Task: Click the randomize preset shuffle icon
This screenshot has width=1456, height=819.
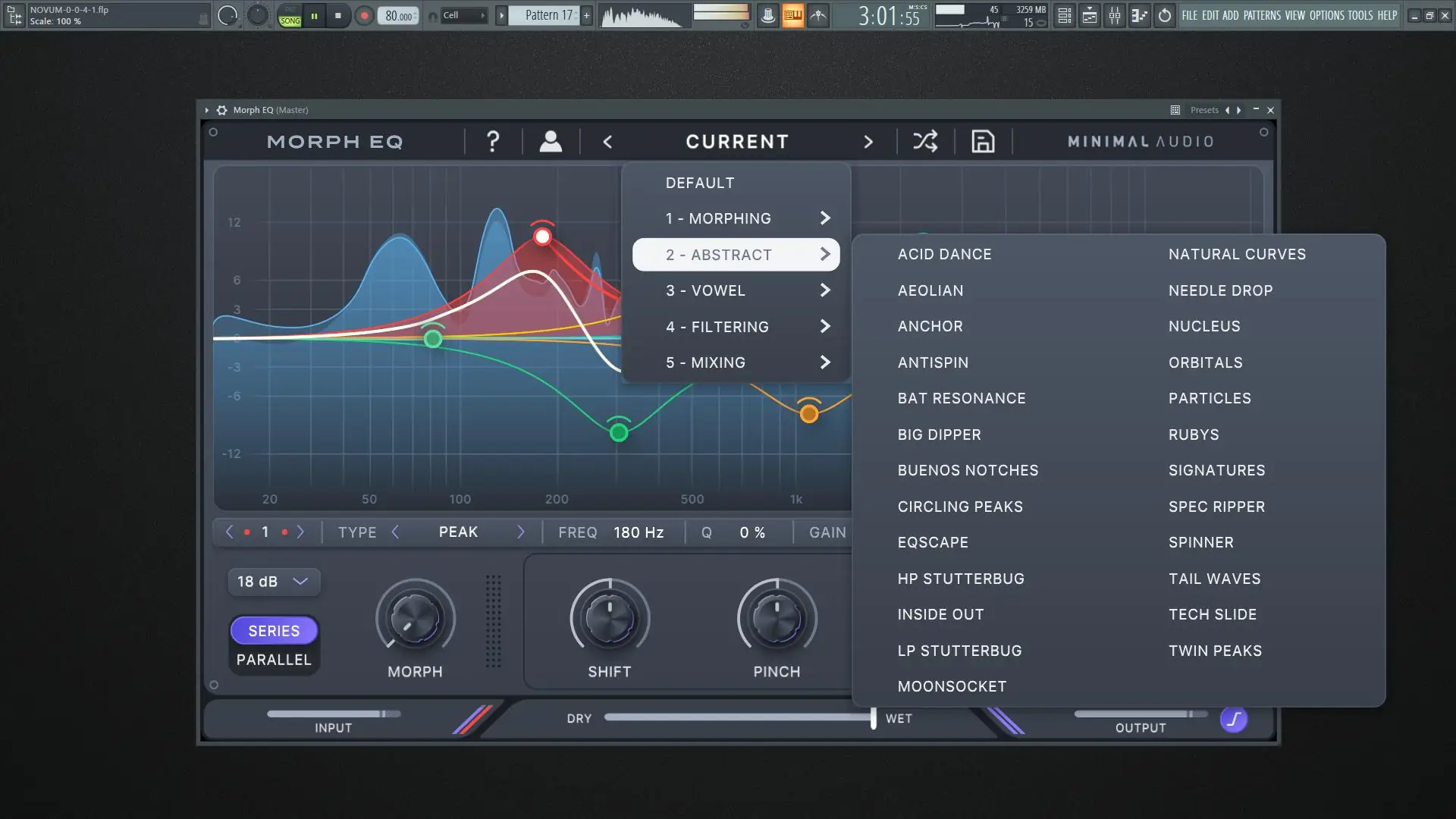Action: [x=924, y=141]
